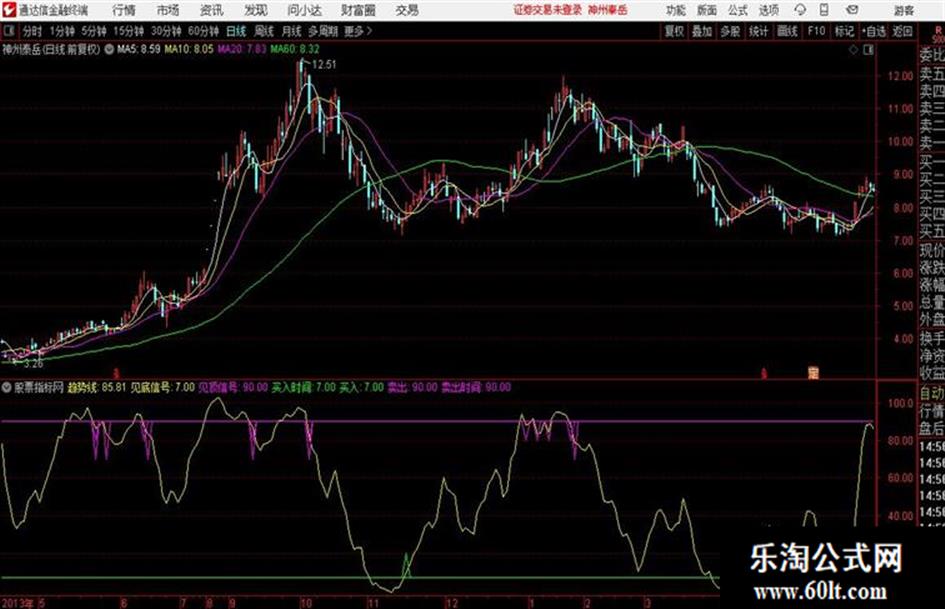Expand the 更多 periods list
Screen dimensions: 945x609
(358, 31)
